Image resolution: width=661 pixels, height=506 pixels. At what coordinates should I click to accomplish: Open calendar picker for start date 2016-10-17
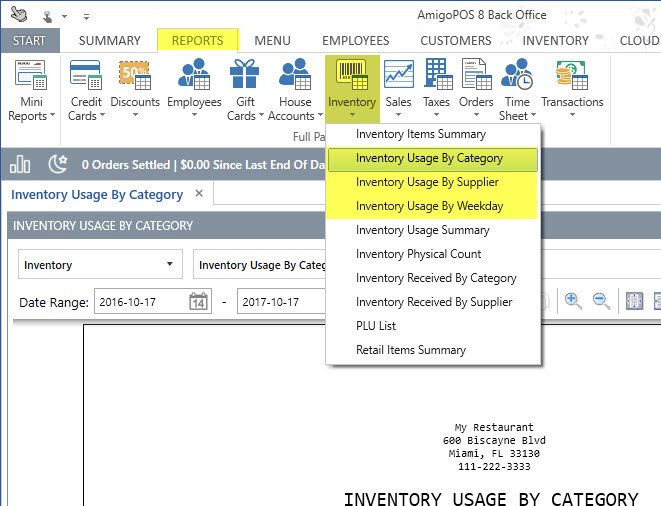point(199,302)
